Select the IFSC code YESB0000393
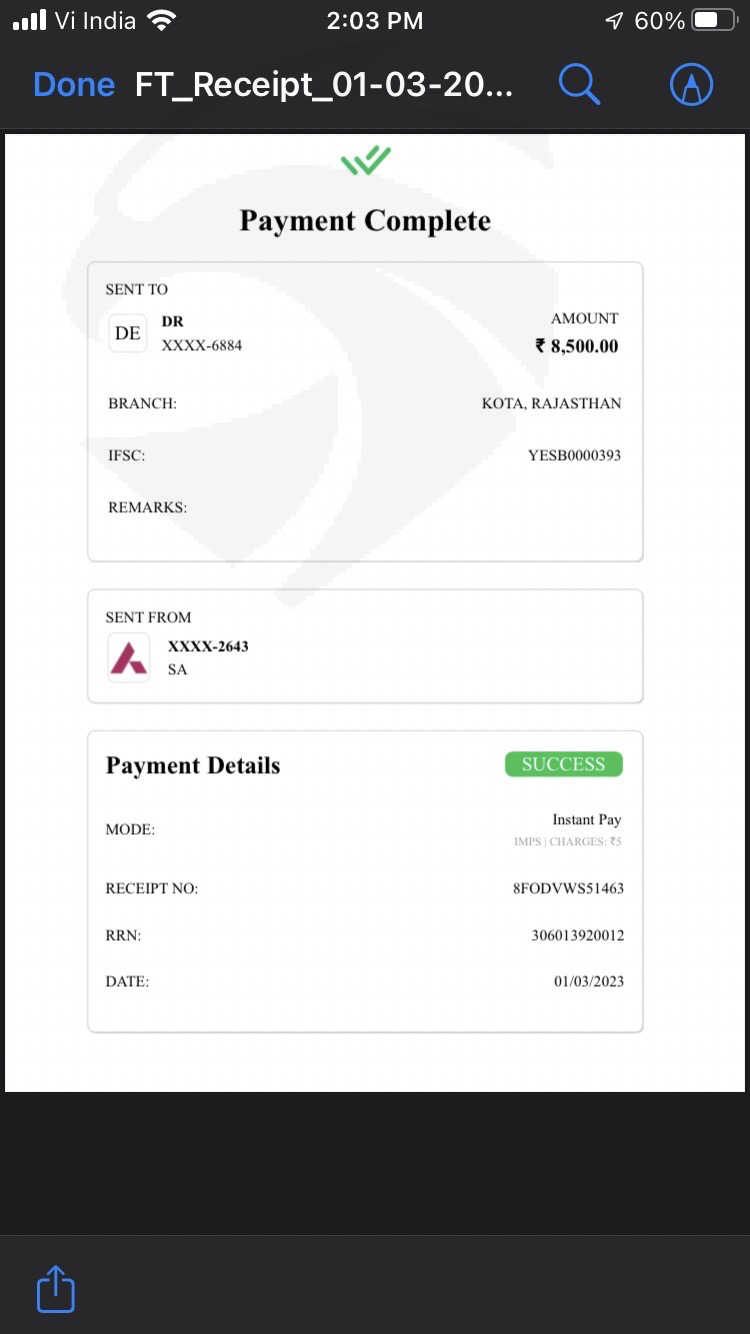This screenshot has width=750, height=1334. [574, 455]
